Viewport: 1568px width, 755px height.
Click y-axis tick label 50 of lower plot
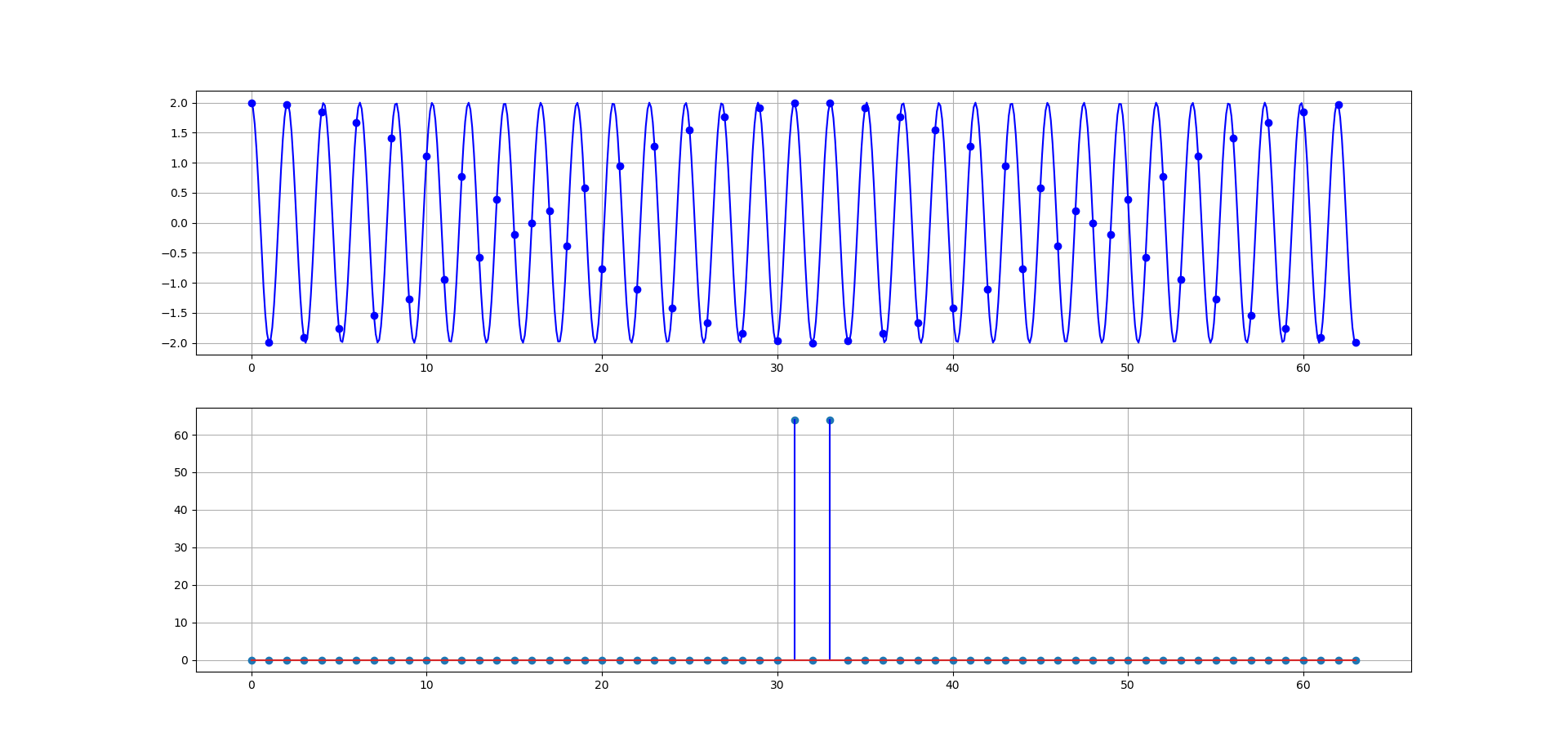pos(181,473)
